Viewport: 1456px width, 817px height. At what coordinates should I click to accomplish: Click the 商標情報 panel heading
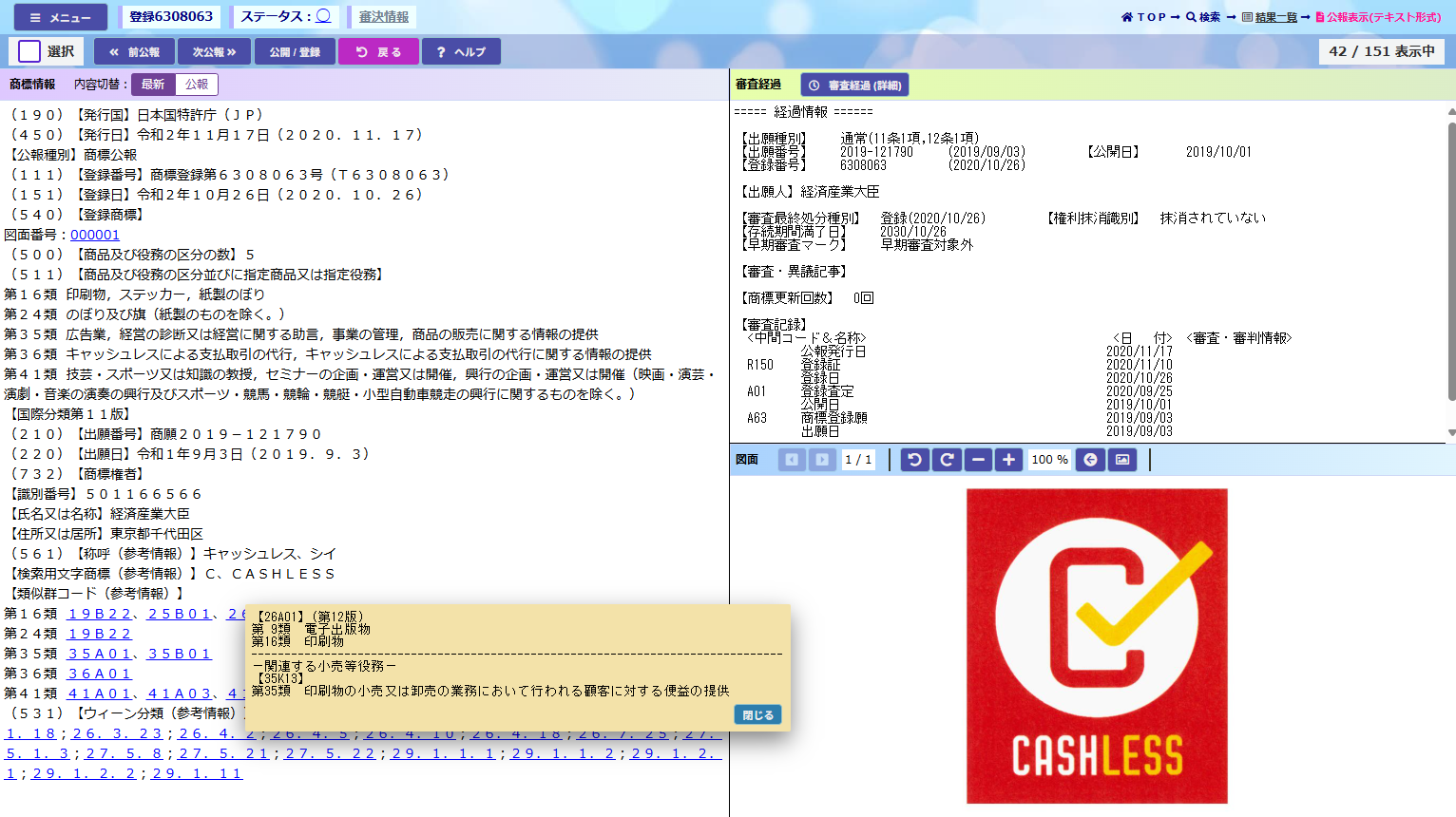tap(32, 85)
